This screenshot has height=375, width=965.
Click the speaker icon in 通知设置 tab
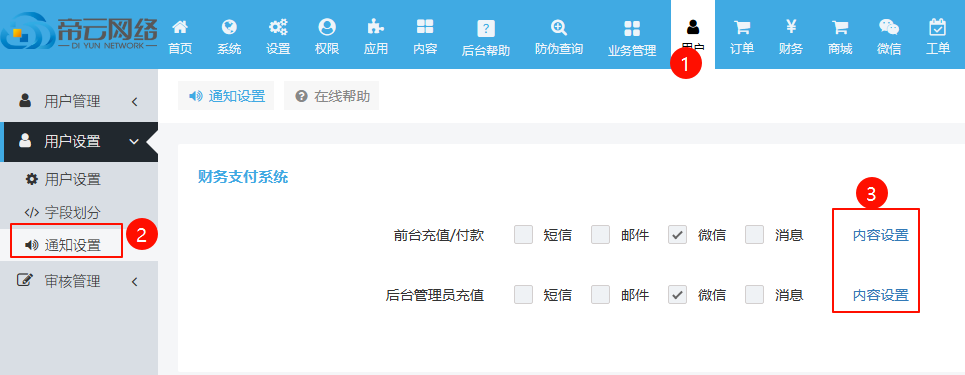tap(196, 96)
